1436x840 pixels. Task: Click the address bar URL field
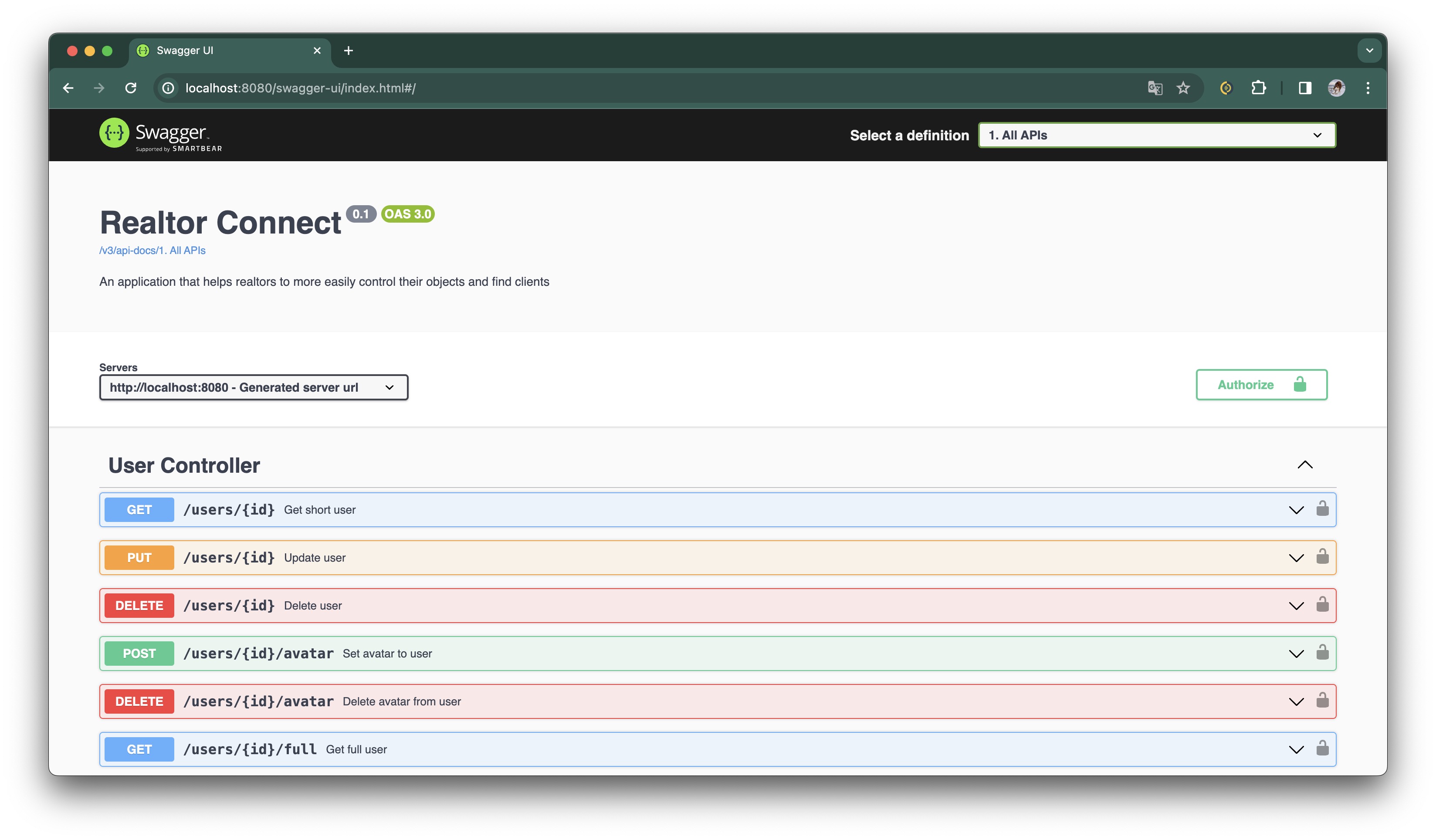pos(513,88)
